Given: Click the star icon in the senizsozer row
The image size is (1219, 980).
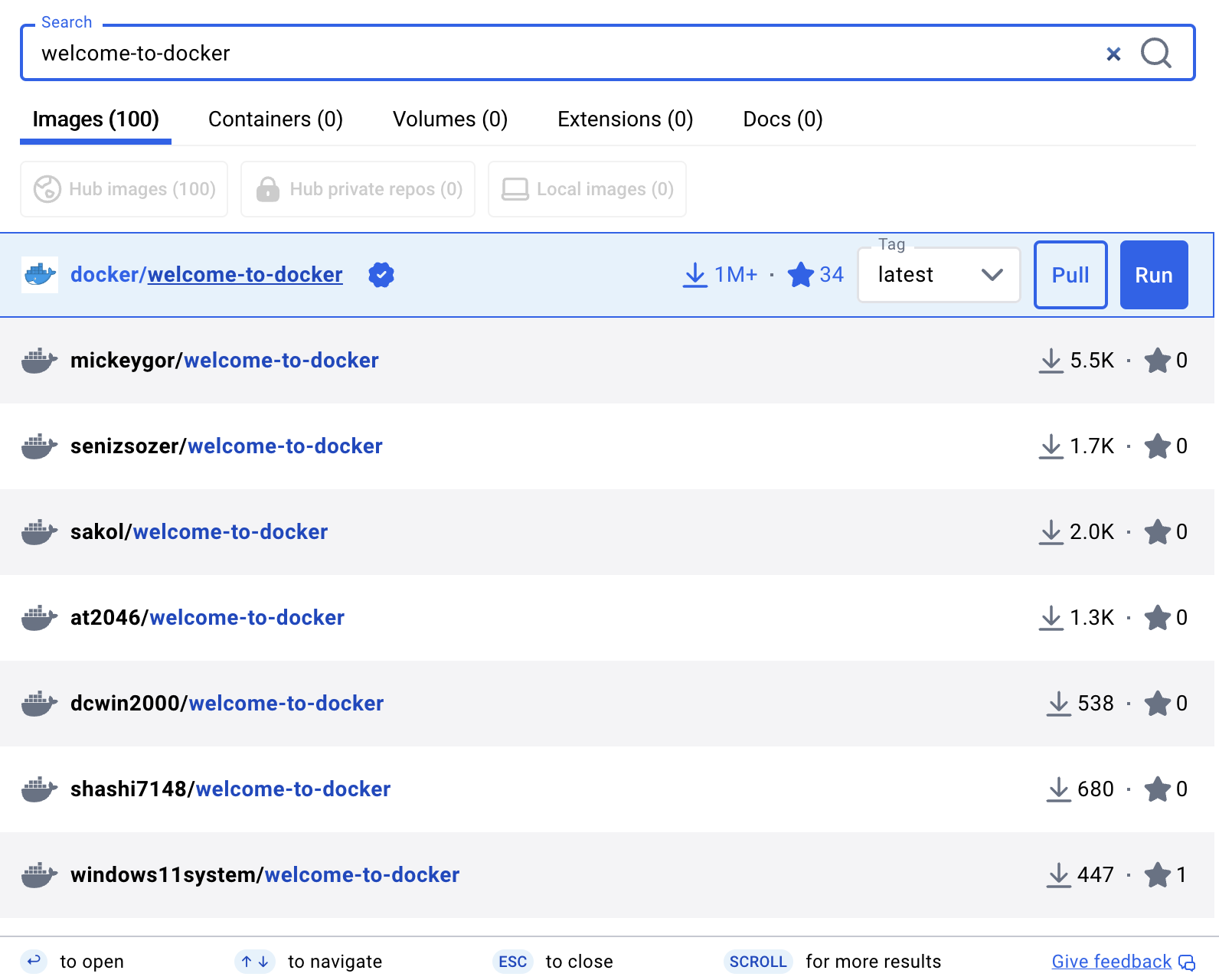Looking at the screenshot, I should pos(1158,446).
